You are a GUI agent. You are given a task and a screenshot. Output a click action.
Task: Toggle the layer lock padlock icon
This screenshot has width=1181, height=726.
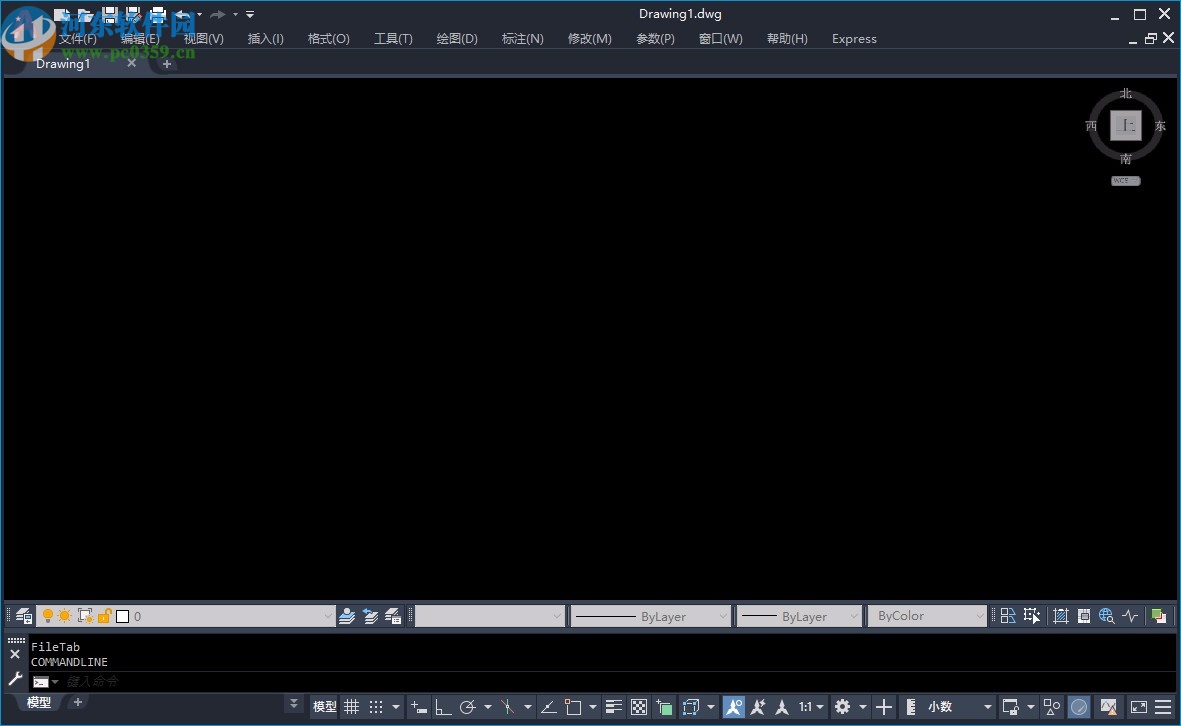(x=102, y=616)
